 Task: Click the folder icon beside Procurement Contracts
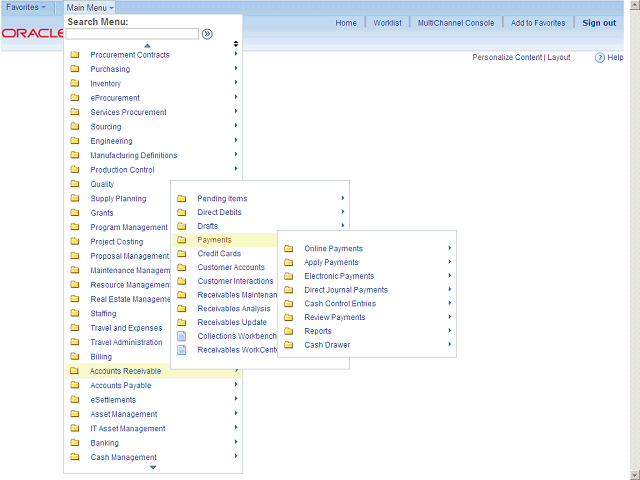75,54
